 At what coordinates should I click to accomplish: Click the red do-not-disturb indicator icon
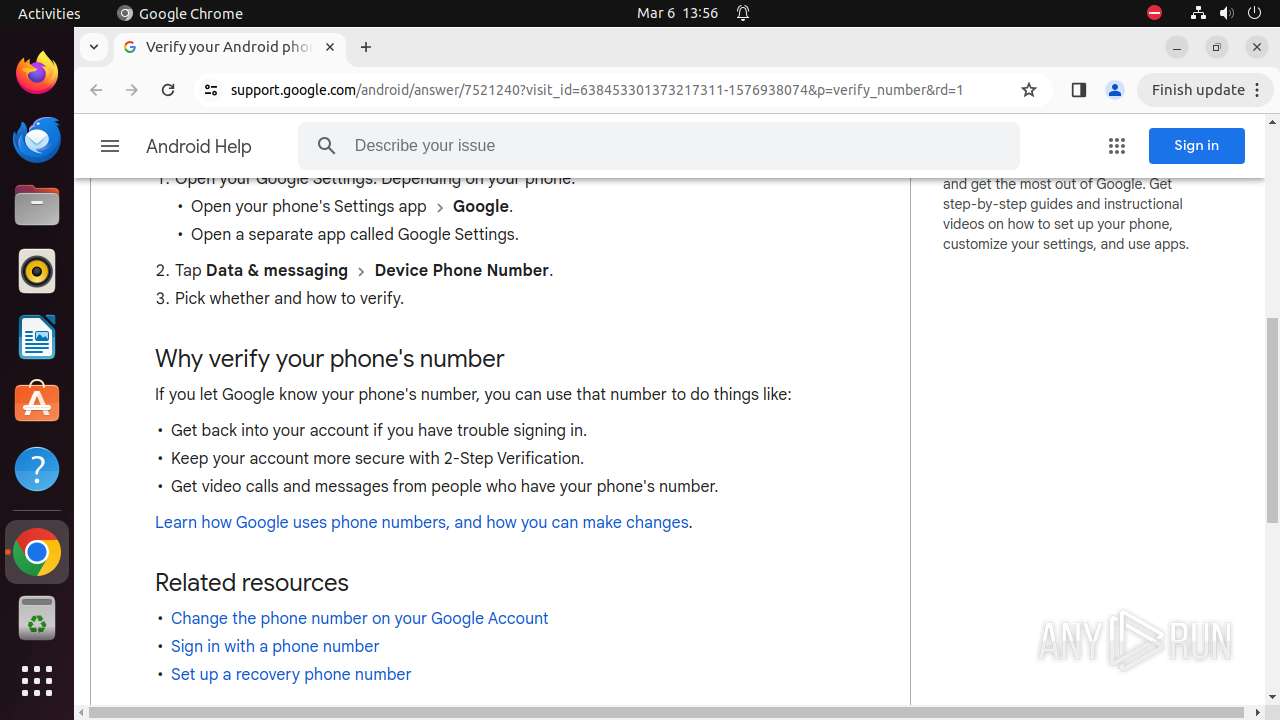pyautogui.click(x=1154, y=13)
